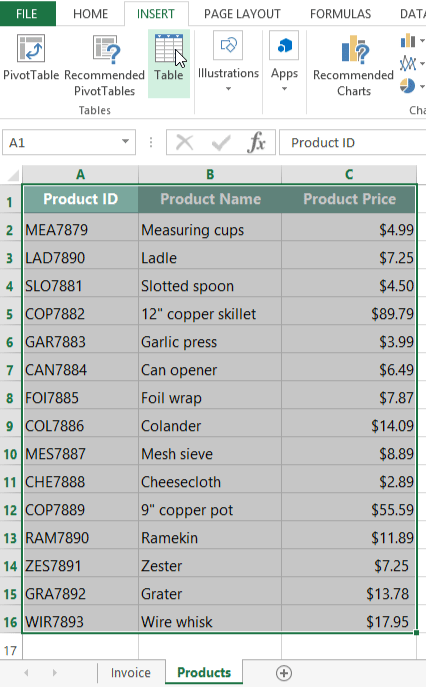Click the Insert Function fx icon
Viewport: 426px width, 687px height.
click(256, 142)
